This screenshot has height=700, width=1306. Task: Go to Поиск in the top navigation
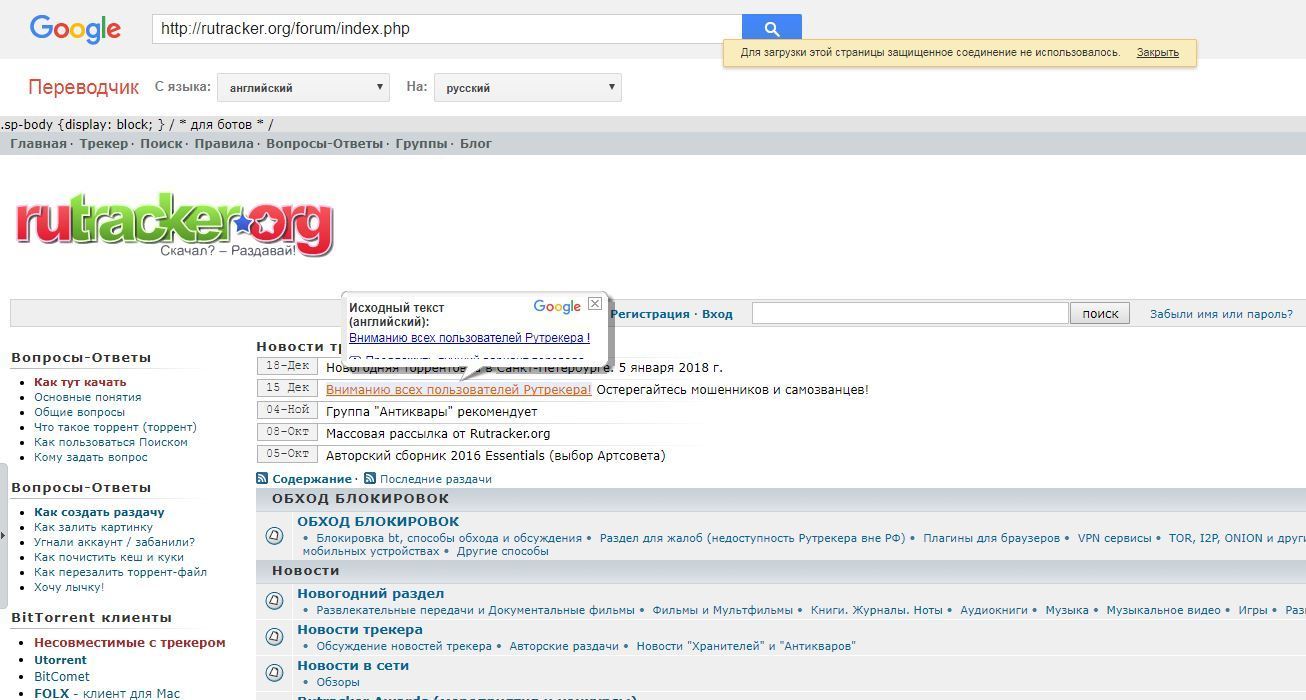tap(161, 144)
